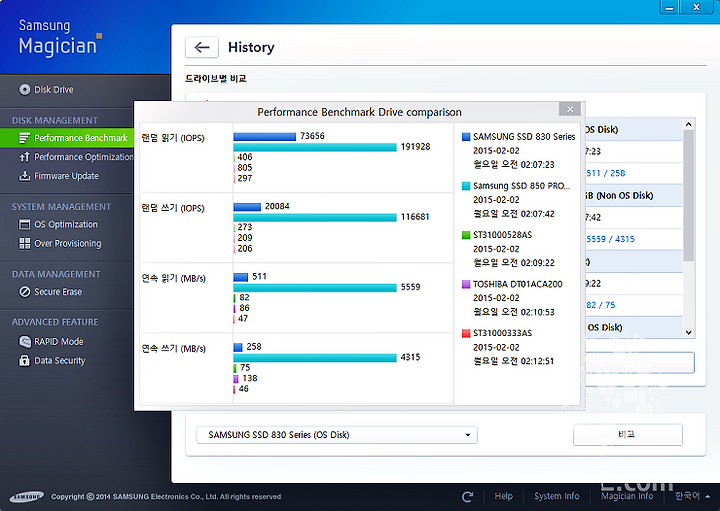Screen dimensions: 720x511
Task: Click the Performance Benchmark bars icon
Action: pyautogui.click(x=24, y=138)
